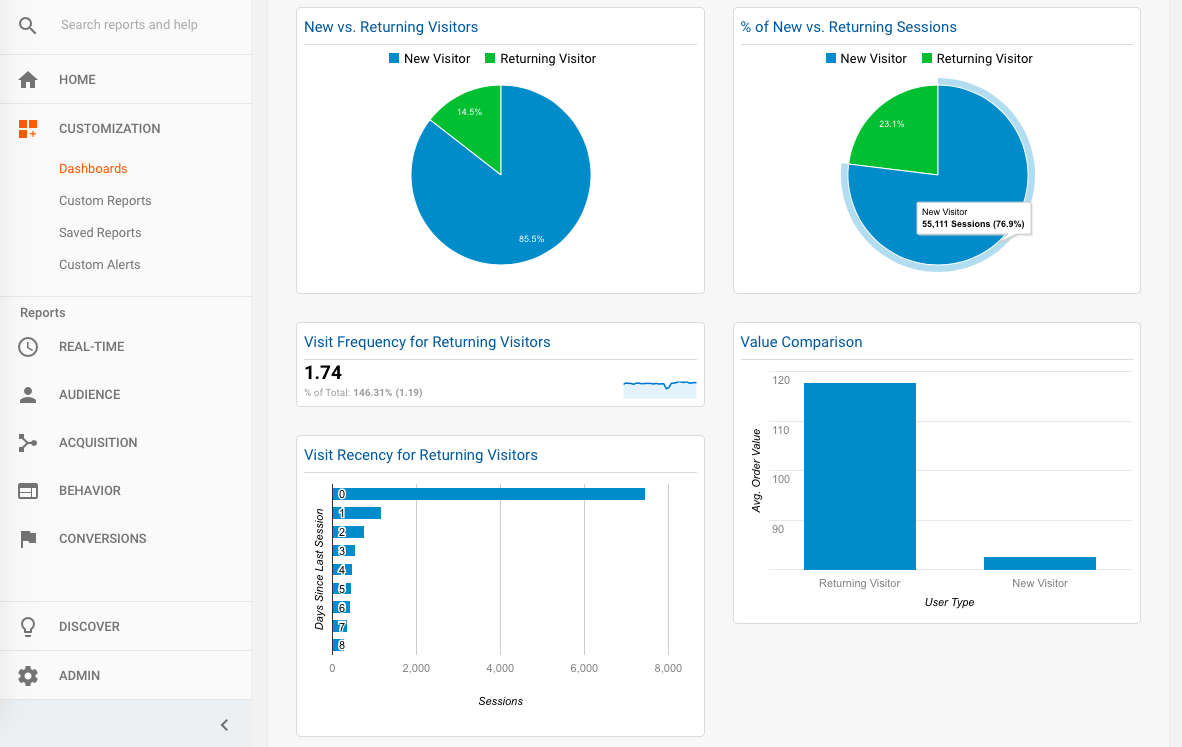1182x747 pixels.
Task: Click the Behavior window icon
Action: [28, 491]
